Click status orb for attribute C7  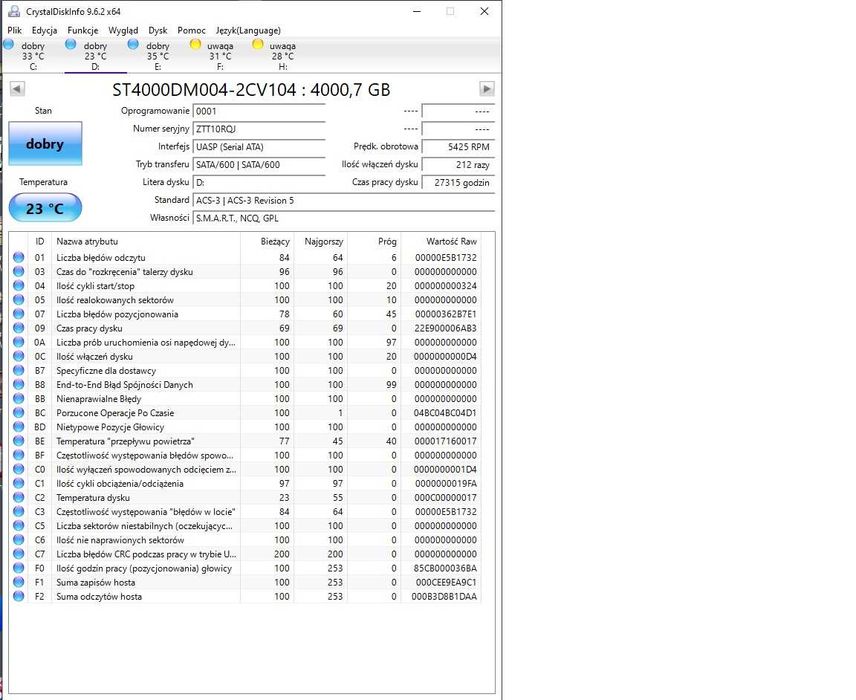point(19,554)
